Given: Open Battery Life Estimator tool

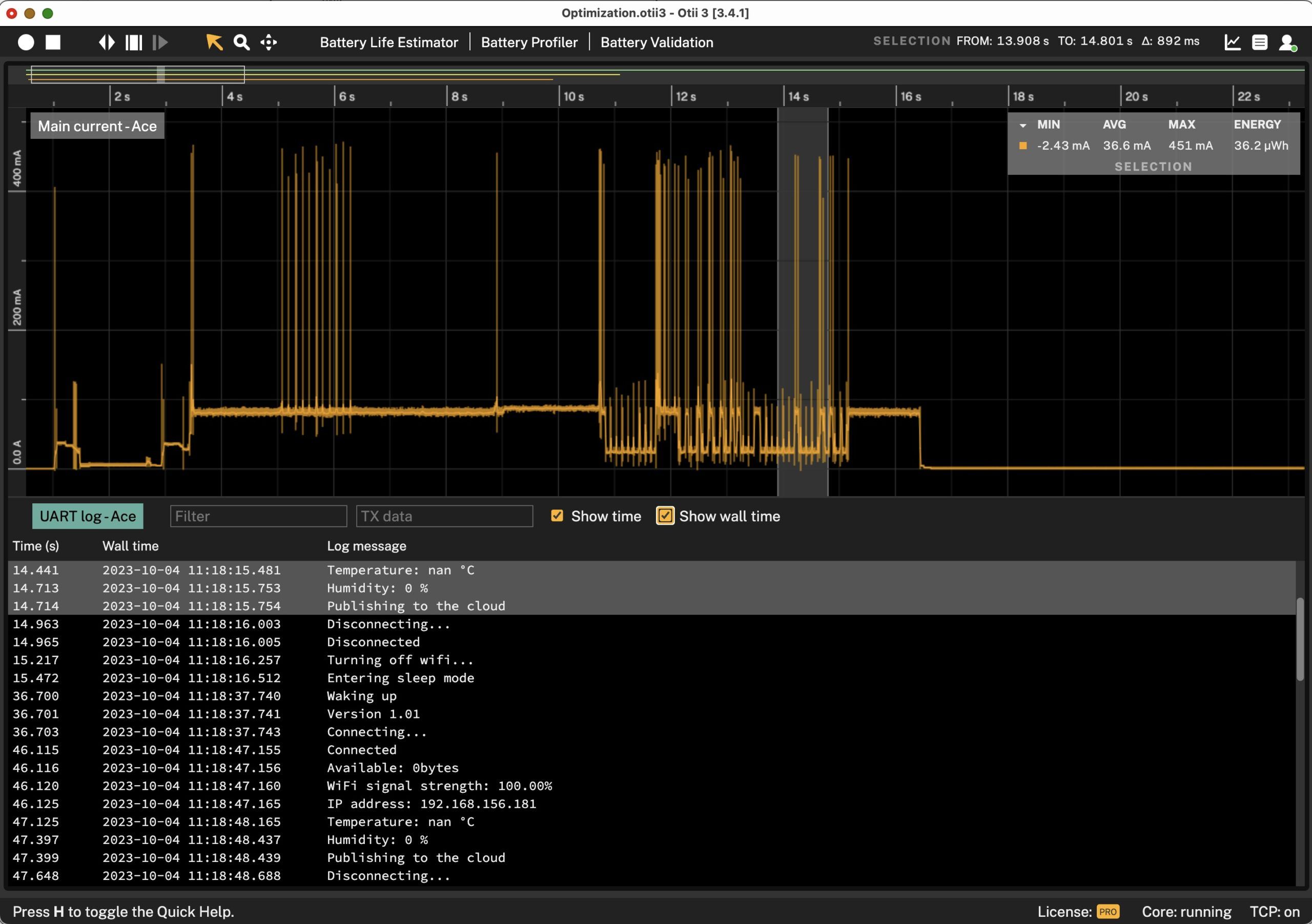Looking at the screenshot, I should pos(389,42).
